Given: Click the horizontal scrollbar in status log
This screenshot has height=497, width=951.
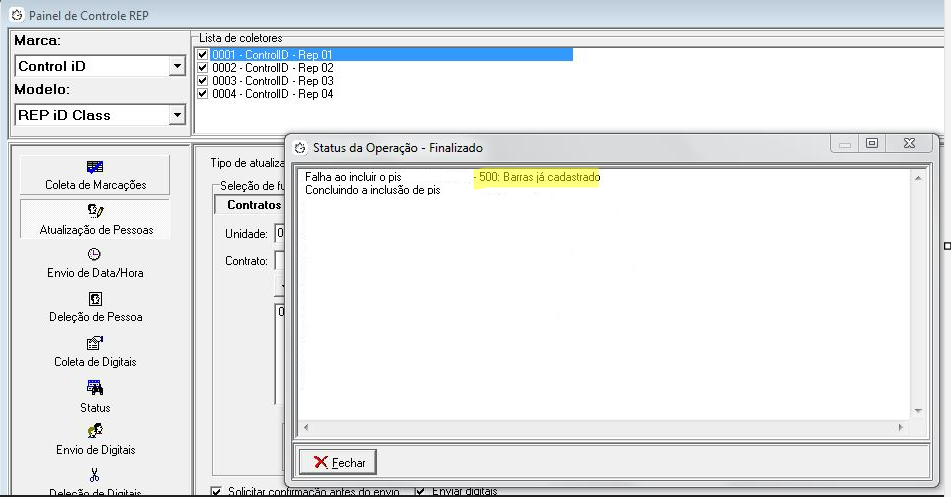Looking at the screenshot, I should (x=603, y=427).
